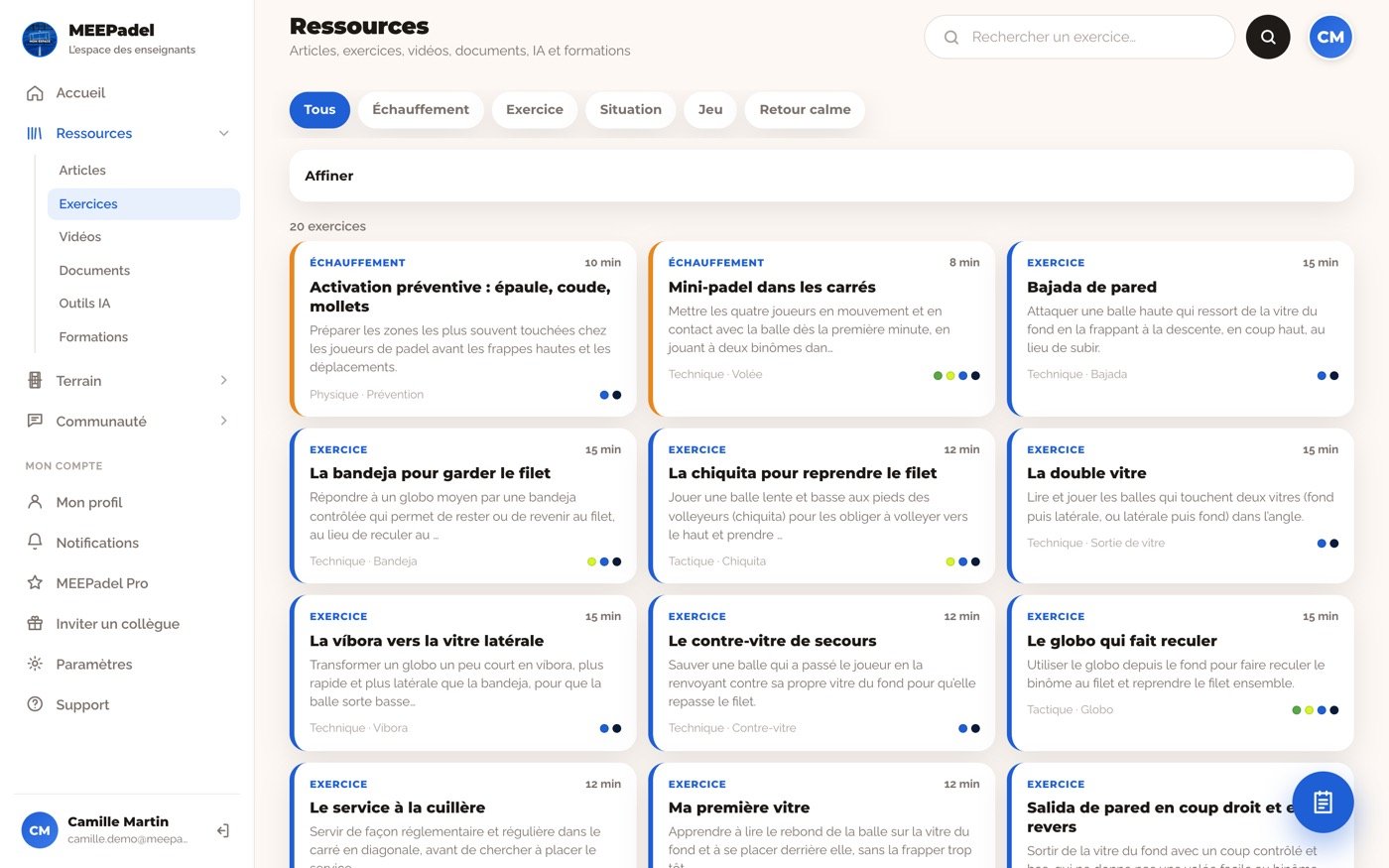1389x868 pixels.
Task: Click the Communauté chat icon
Action: click(35, 422)
